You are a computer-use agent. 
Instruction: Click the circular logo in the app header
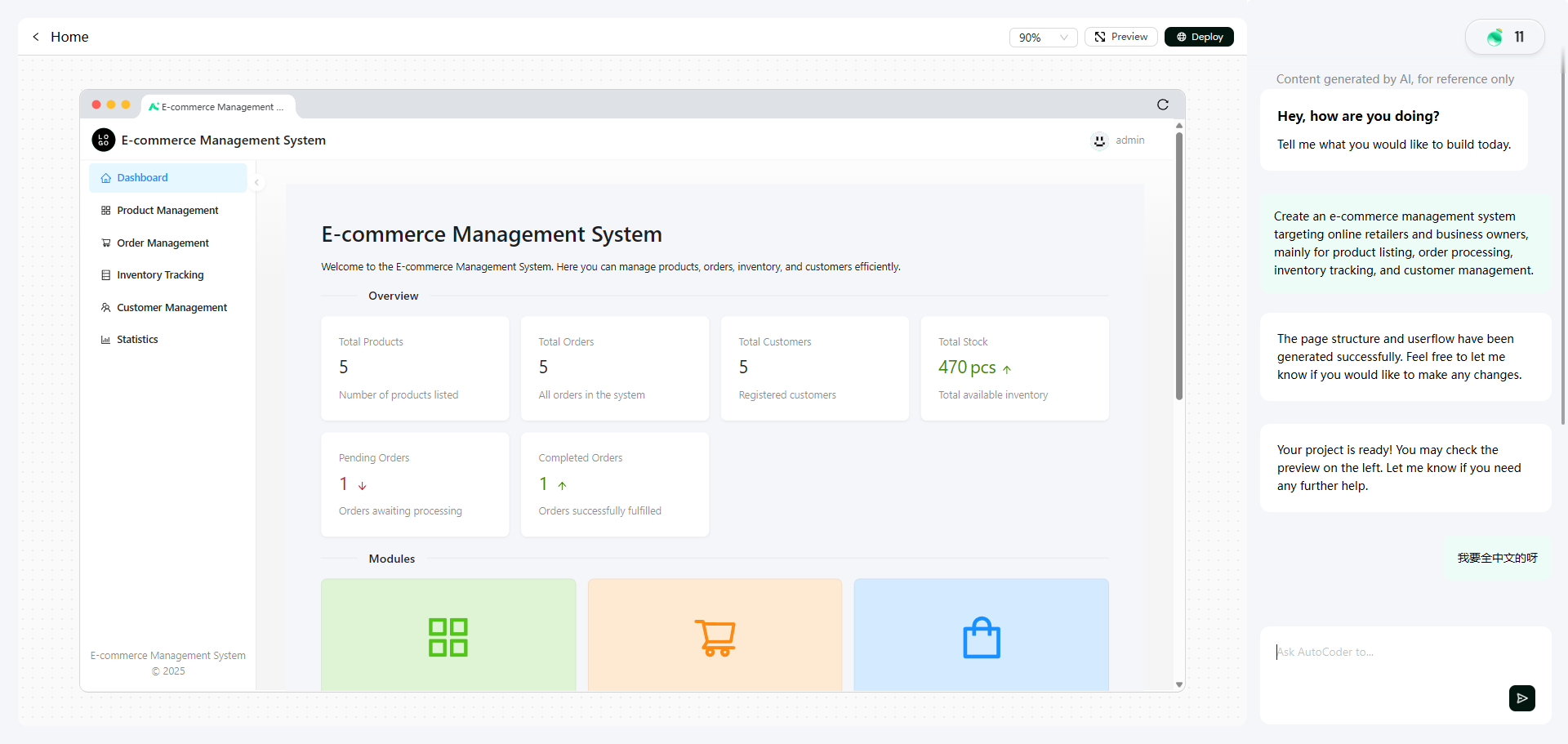point(104,140)
